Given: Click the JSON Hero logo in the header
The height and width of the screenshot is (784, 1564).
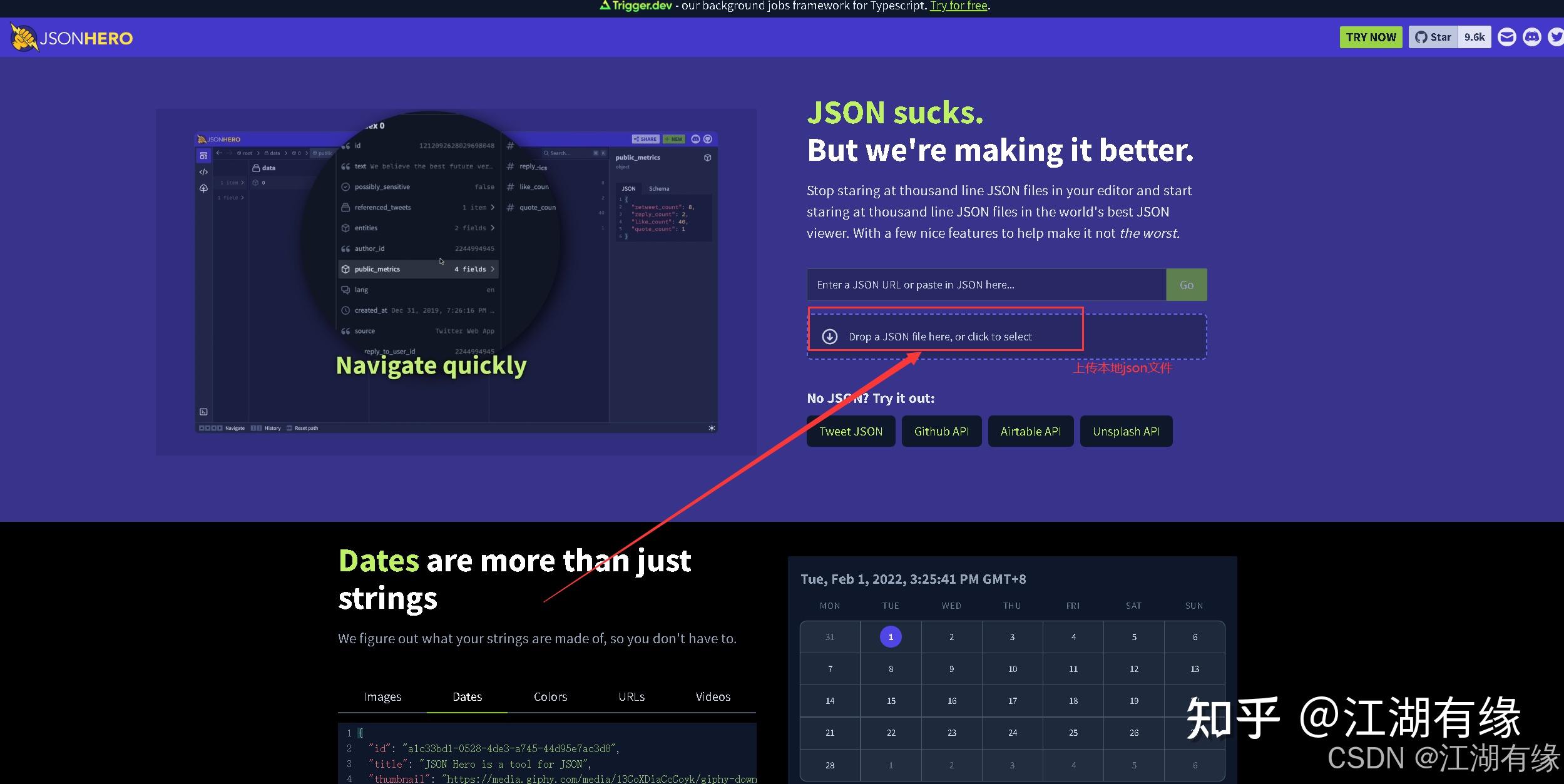Looking at the screenshot, I should click(x=71, y=37).
